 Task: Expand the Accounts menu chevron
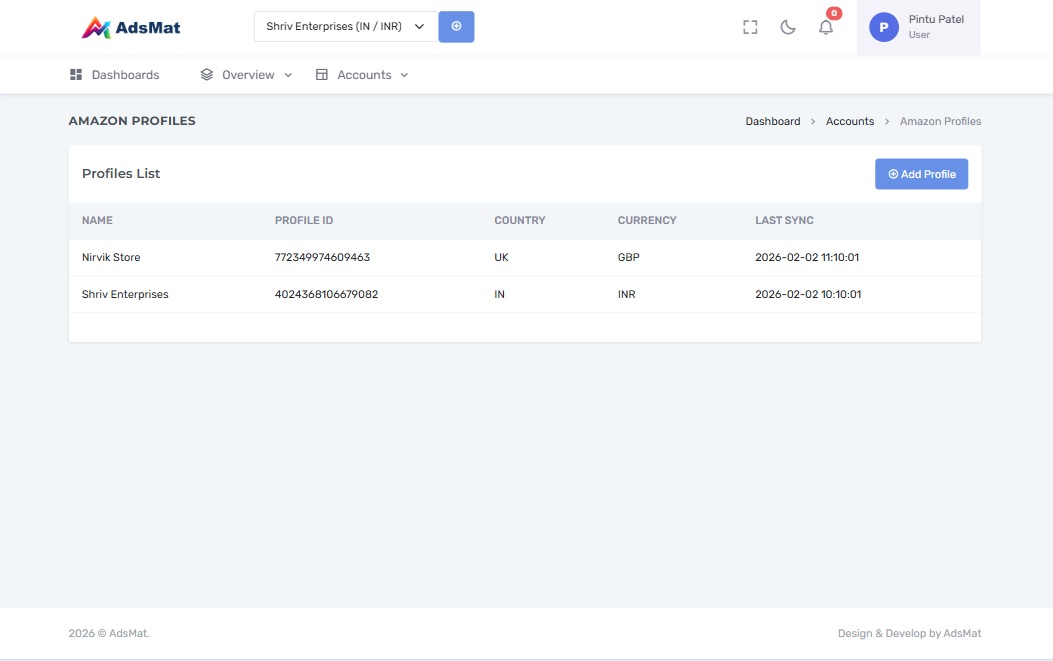(404, 75)
